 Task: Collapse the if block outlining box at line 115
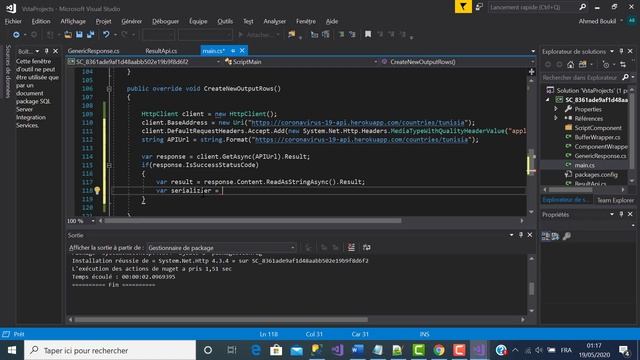pos(109,165)
